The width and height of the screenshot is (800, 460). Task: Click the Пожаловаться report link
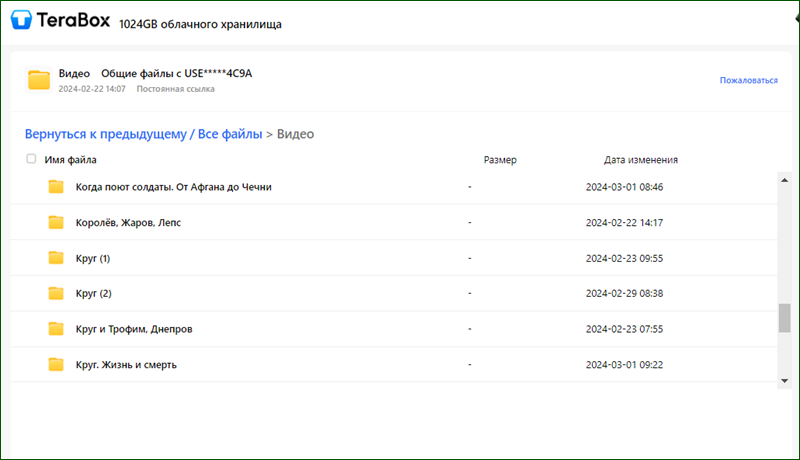(748, 80)
